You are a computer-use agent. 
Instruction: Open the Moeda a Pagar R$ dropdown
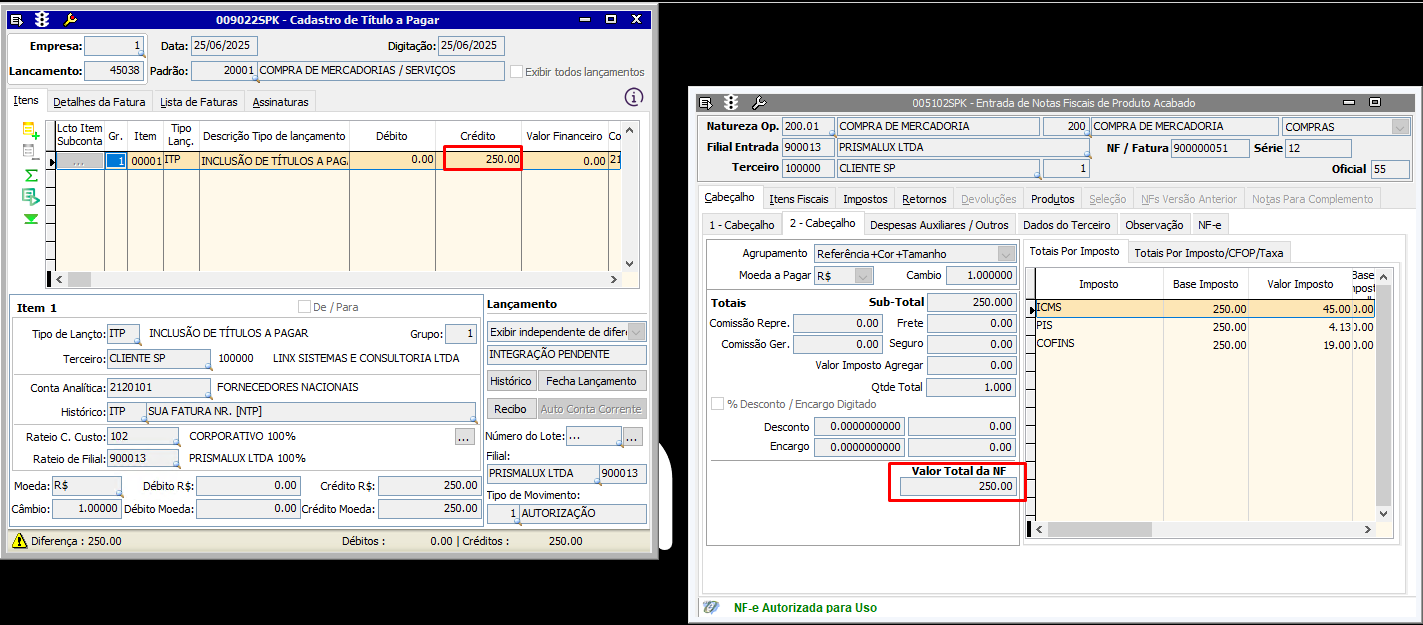pyautogui.click(x=863, y=275)
